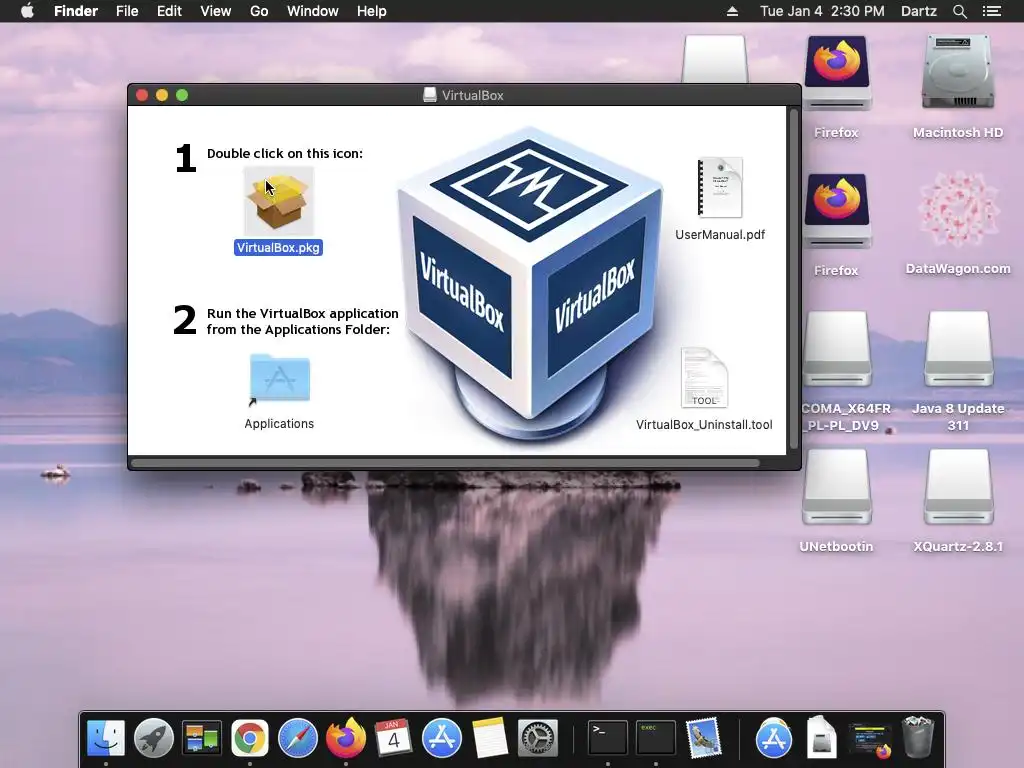
Task: Open the Dartz user menu
Action: pos(918,11)
